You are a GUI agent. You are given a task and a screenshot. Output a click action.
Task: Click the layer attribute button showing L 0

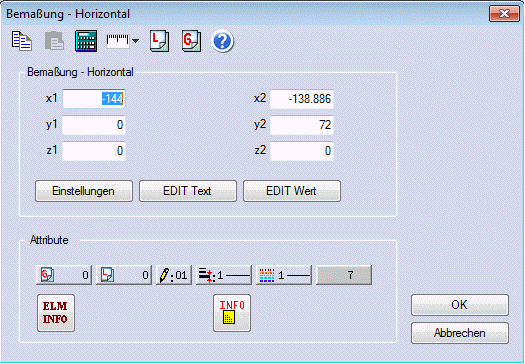tap(124, 275)
